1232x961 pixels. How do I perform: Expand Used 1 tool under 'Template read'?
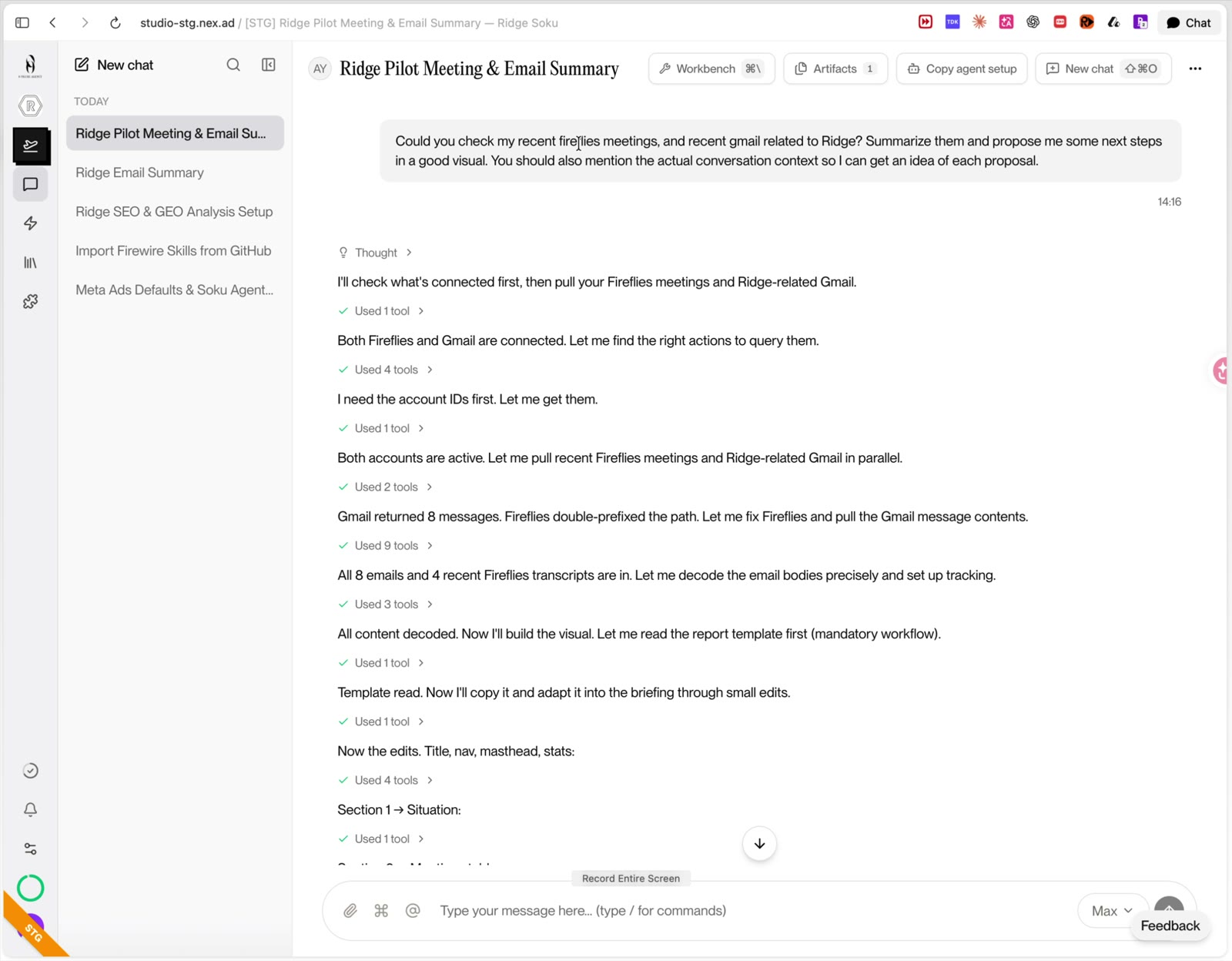(x=381, y=722)
